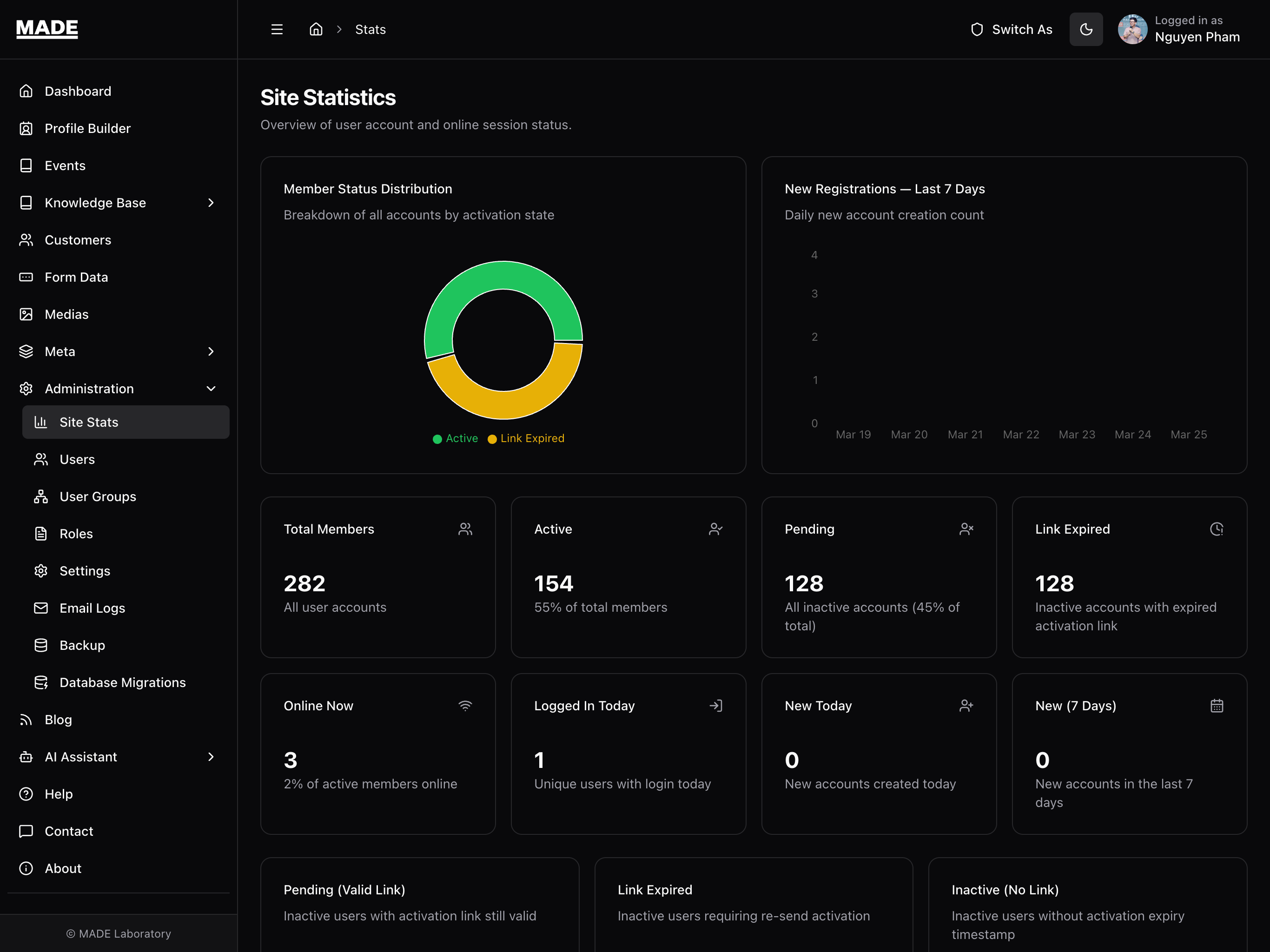Open the User Groups menu item
1270x952 pixels.
coord(98,496)
